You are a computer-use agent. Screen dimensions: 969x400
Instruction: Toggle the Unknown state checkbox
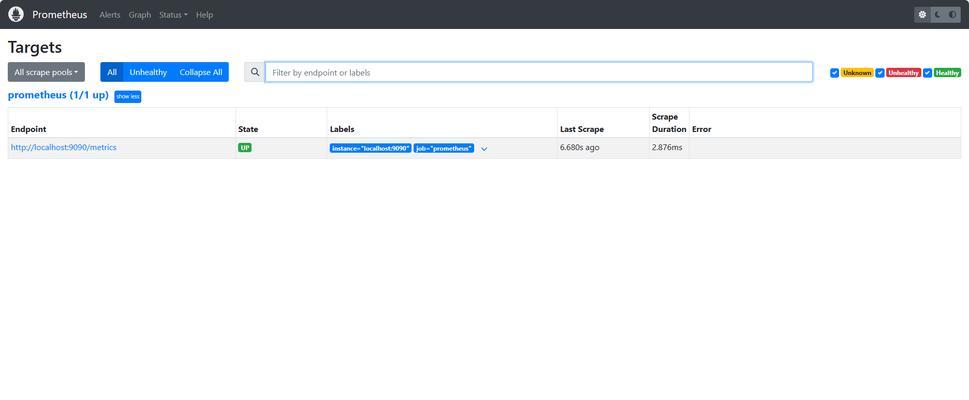click(x=834, y=73)
